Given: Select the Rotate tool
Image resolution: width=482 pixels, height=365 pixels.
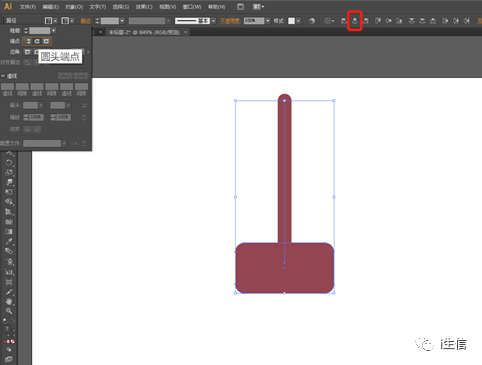Looking at the screenshot, I should pyautogui.click(x=9, y=163).
